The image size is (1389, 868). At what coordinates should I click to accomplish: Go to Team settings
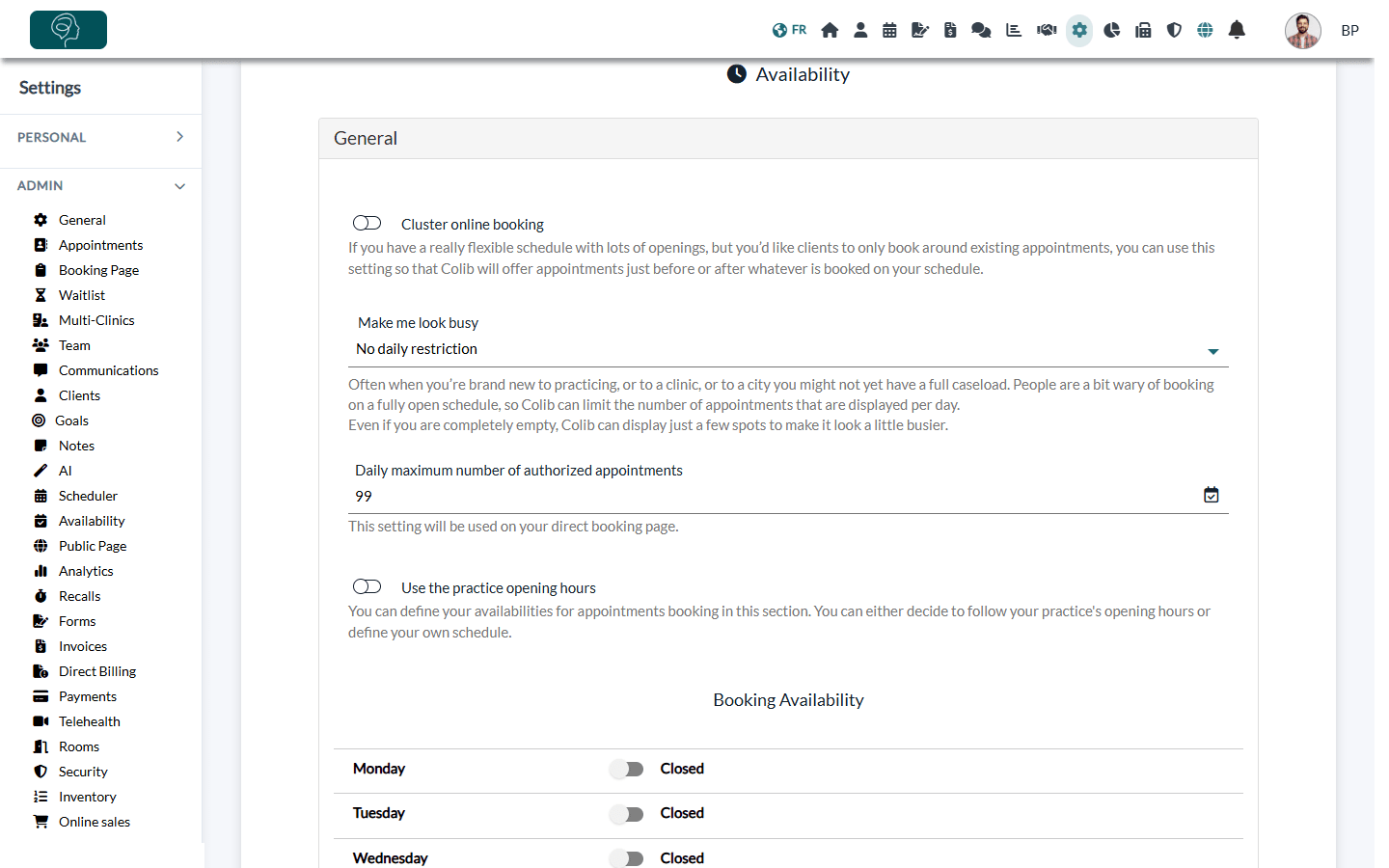[74, 345]
